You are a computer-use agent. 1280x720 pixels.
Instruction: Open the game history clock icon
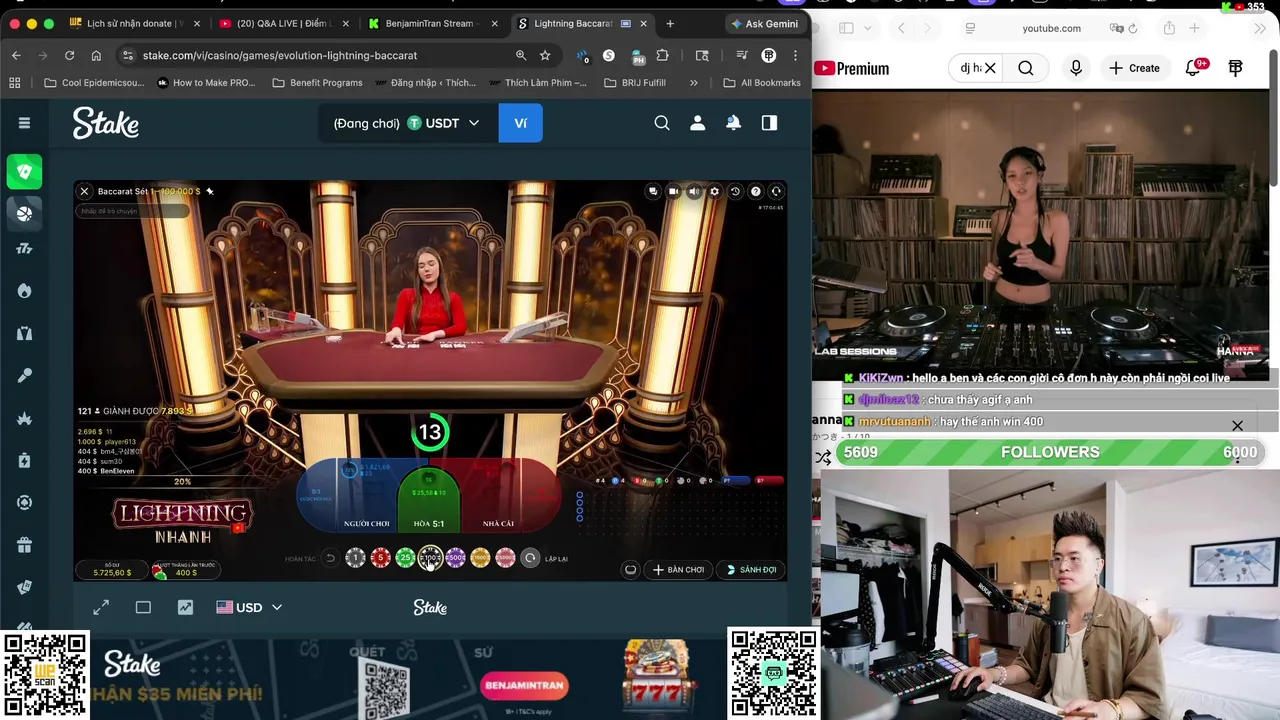735,191
